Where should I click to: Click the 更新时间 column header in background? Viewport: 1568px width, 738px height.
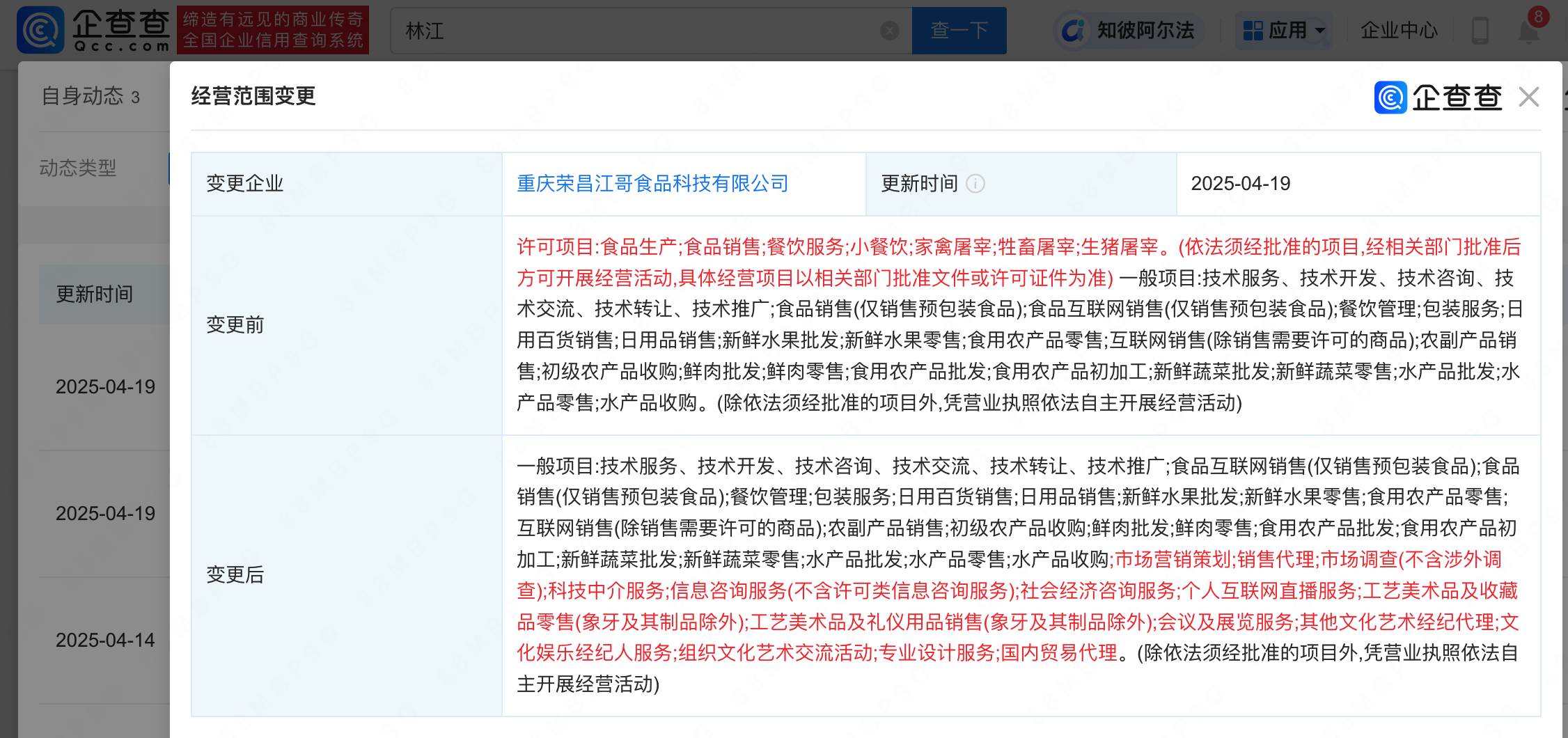[x=95, y=295]
